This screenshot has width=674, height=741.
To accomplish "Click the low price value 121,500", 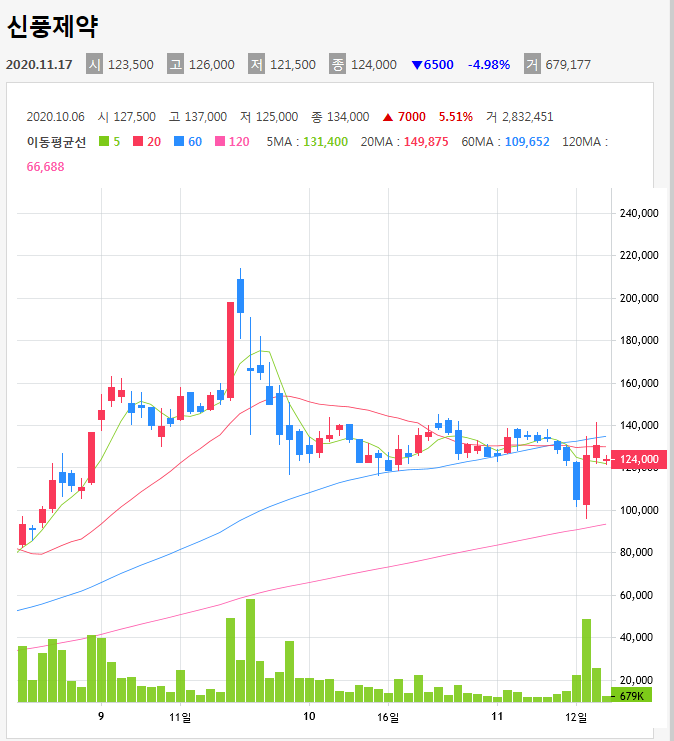I will click(x=293, y=64).
